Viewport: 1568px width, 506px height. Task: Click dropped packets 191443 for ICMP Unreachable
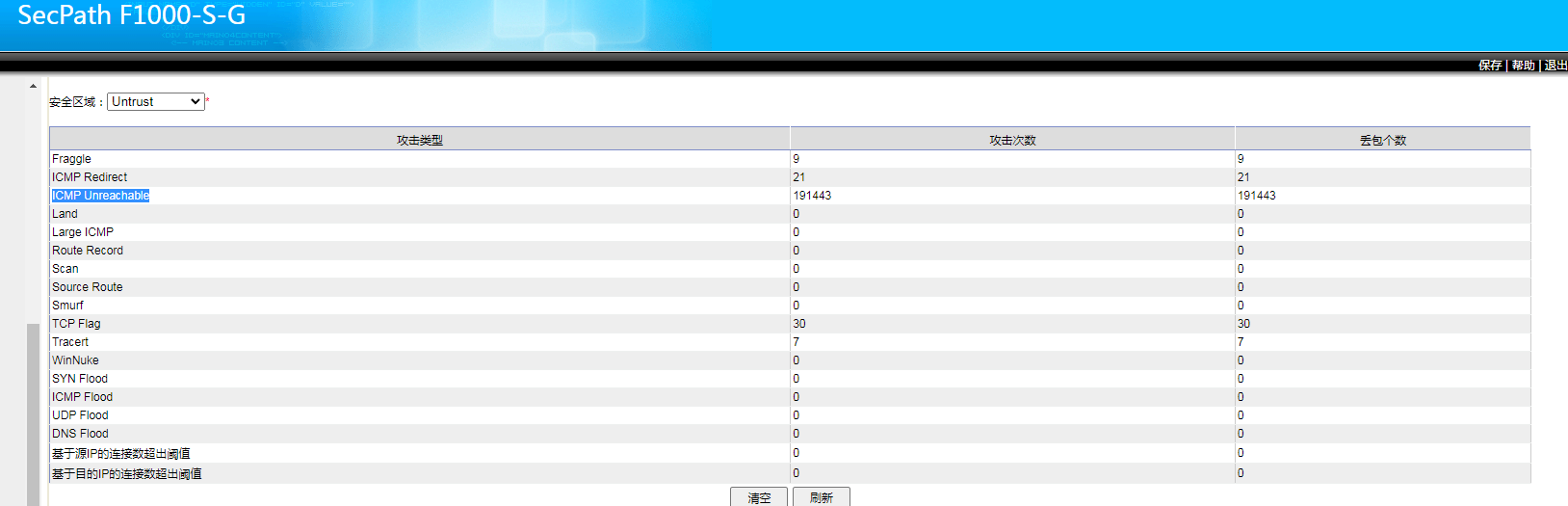tap(1257, 196)
